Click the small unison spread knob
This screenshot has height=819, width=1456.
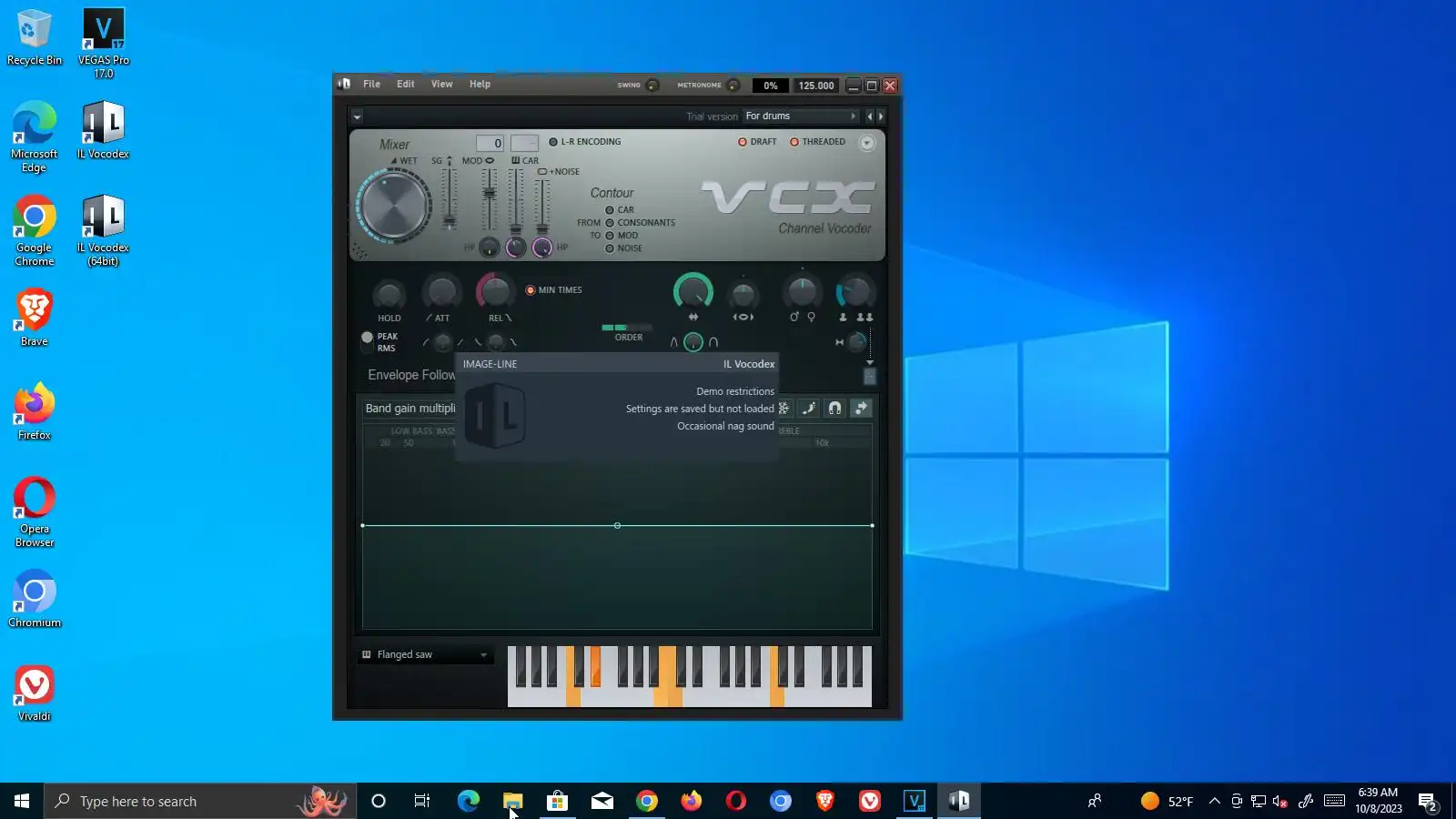tap(856, 342)
